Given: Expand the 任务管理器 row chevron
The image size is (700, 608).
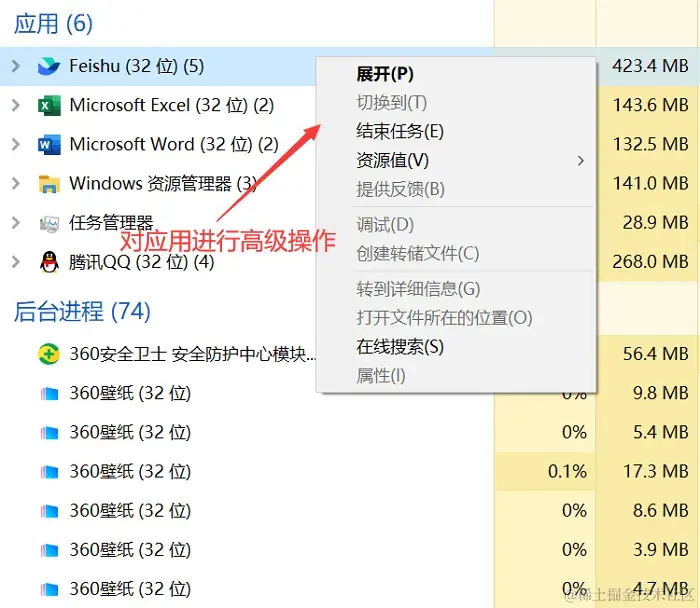Looking at the screenshot, I should point(16,223).
